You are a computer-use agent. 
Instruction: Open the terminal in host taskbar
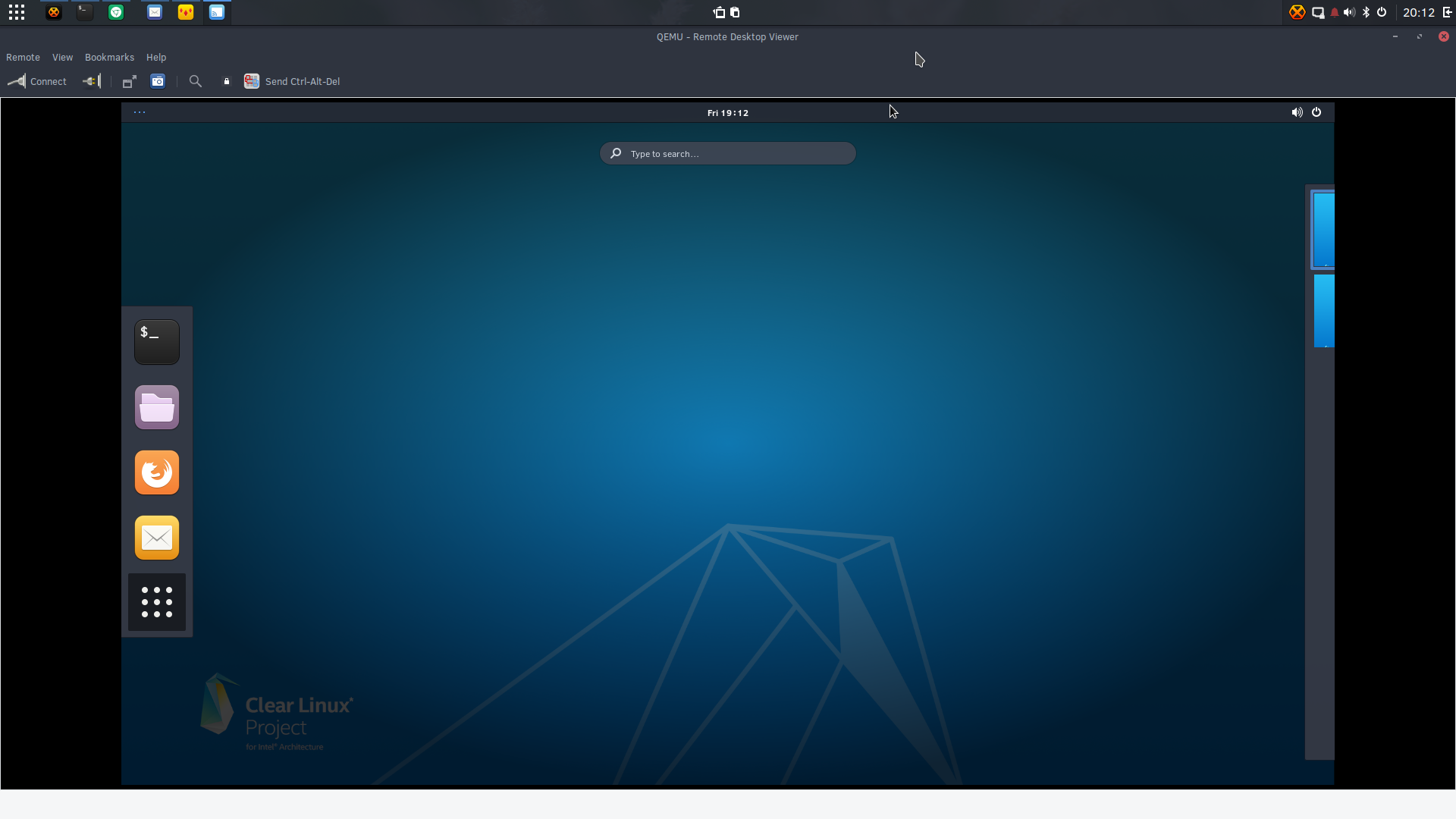[x=85, y=12]
